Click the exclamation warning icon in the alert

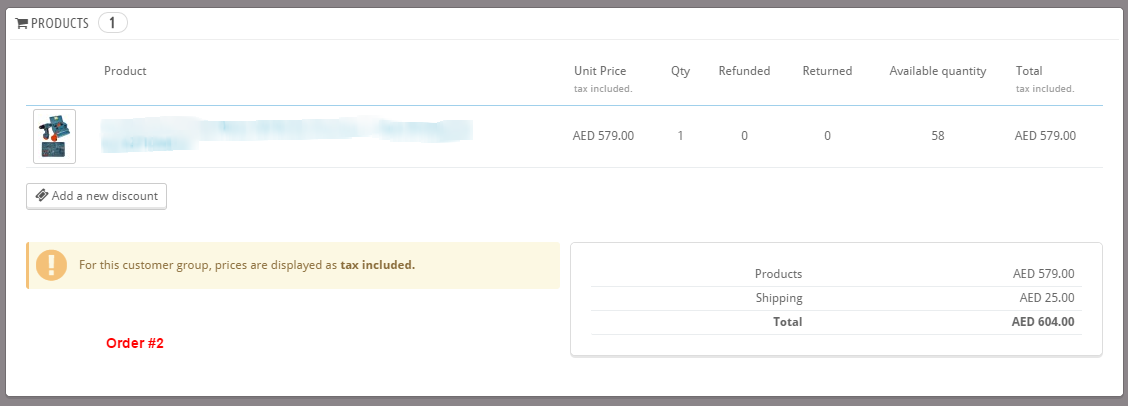click(x=50, y=265)
